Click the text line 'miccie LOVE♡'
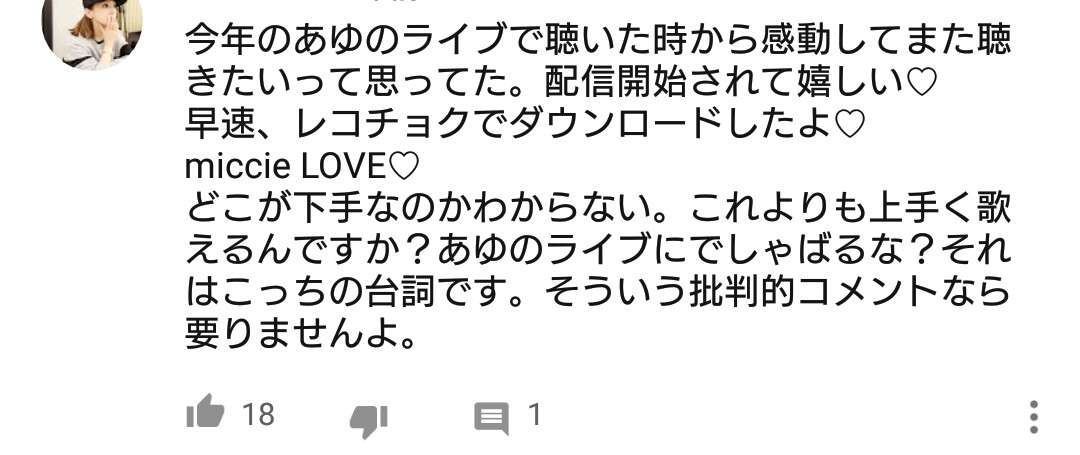 pyautogui.click(x=302, y=167)
